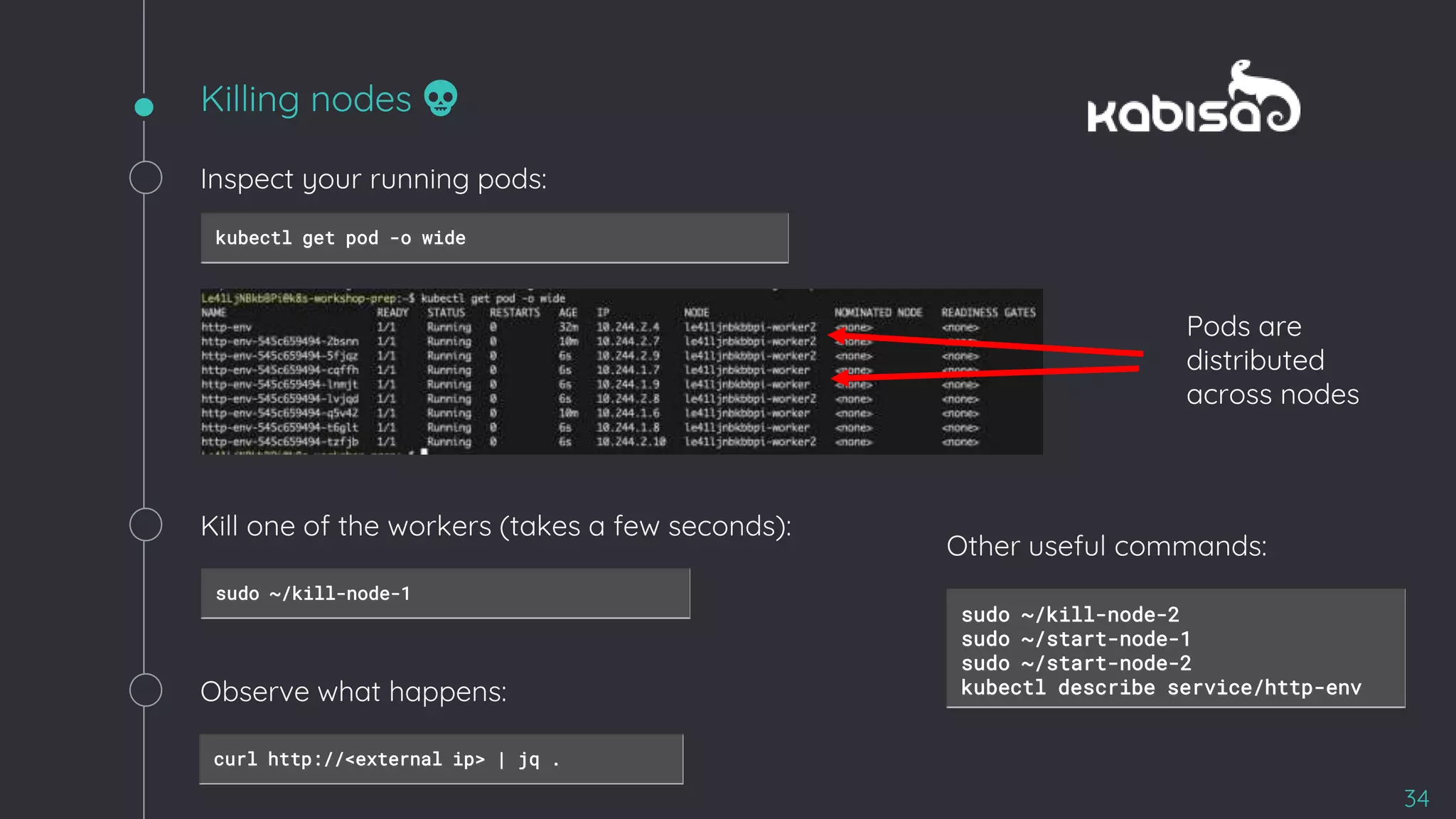Click the skull emoji beside Killing nodes
This screenshot has height=819, width=1456.
tap(441, 98)
